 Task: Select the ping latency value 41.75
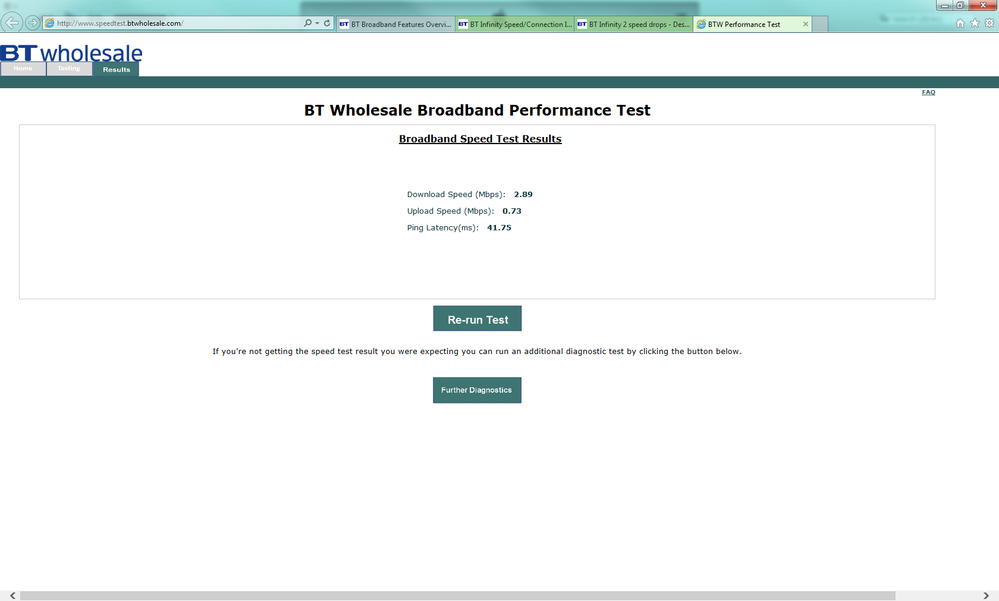[x=499, y=228]
